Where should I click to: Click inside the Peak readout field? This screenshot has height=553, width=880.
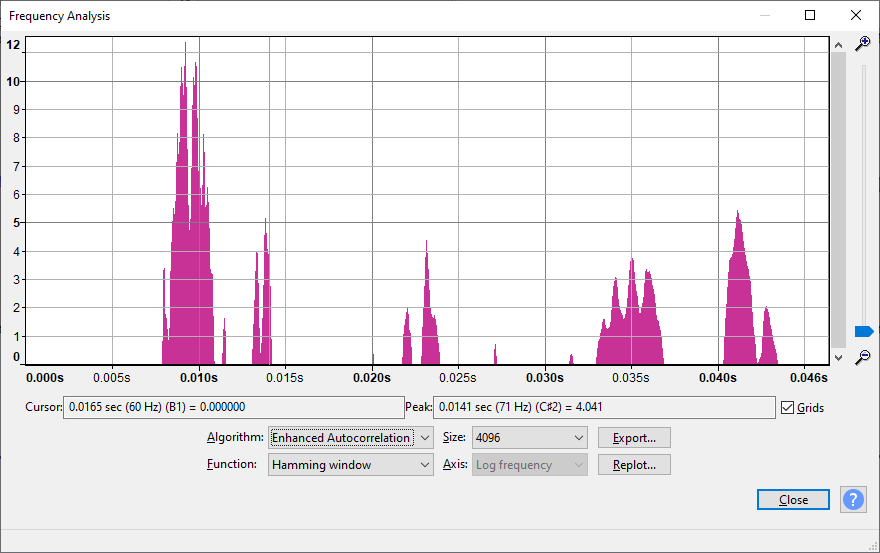[604, 408]
